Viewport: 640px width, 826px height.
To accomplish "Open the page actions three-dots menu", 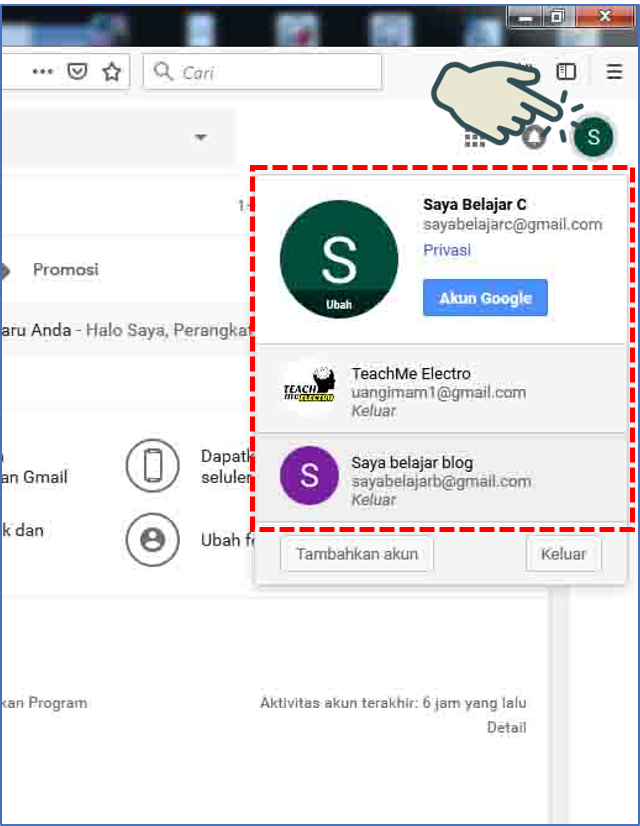I will click(43, 71).
